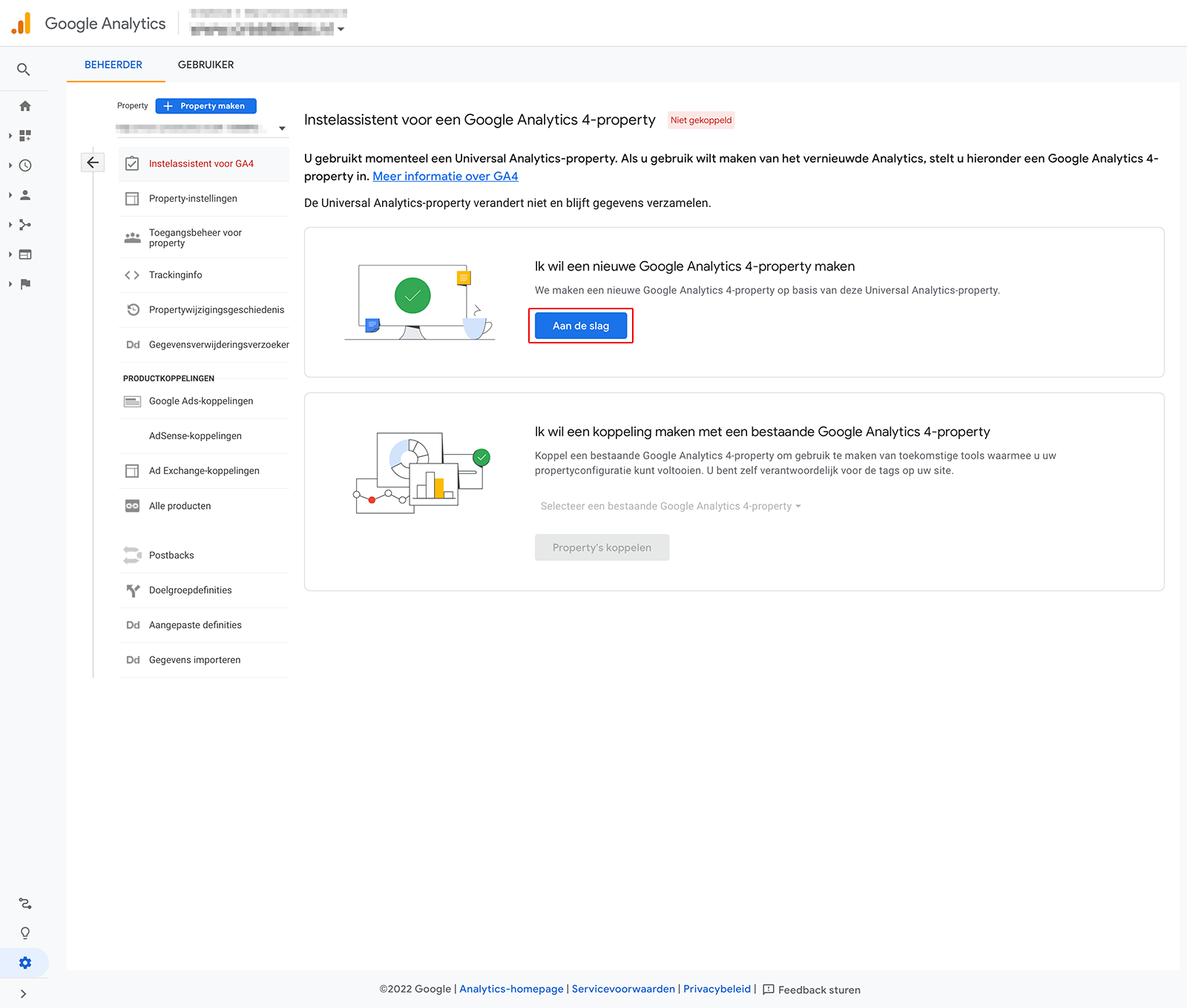This screenshot has height=1008, width=1187.
Task: Click the Property's koppelen button
Action: (602, 547)
